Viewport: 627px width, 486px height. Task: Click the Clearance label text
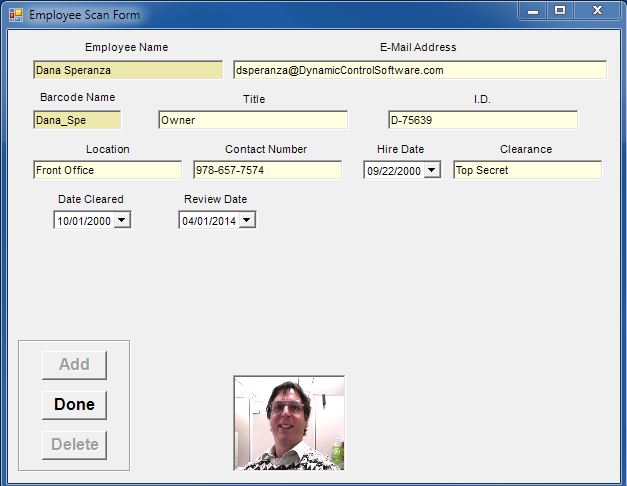(526, 149)
